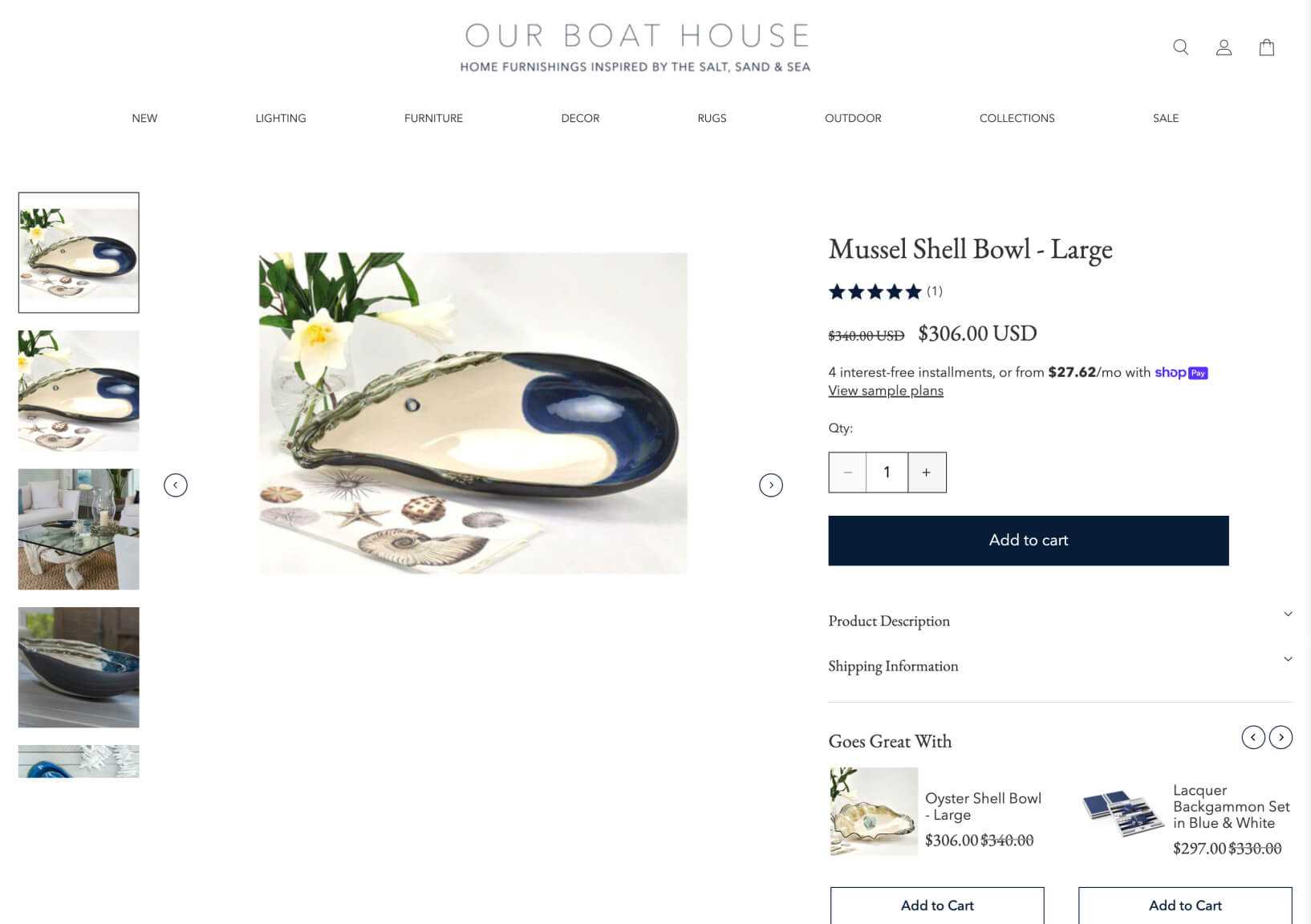Open the COLLECTIONS menu
Image resolution: width=1311 pixels, height=924 pixels.
pyautogui.click(x=1017, y=118)
